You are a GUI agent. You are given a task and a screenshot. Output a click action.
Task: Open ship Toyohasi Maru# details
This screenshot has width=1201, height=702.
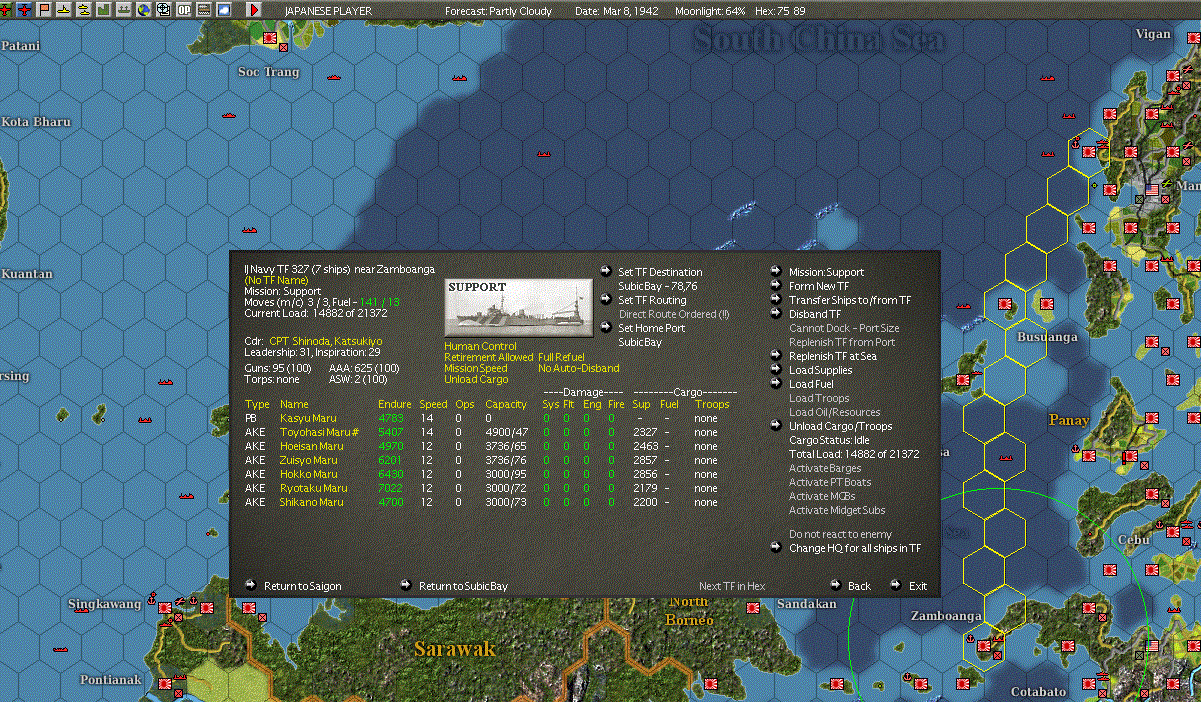pos(319,432)
